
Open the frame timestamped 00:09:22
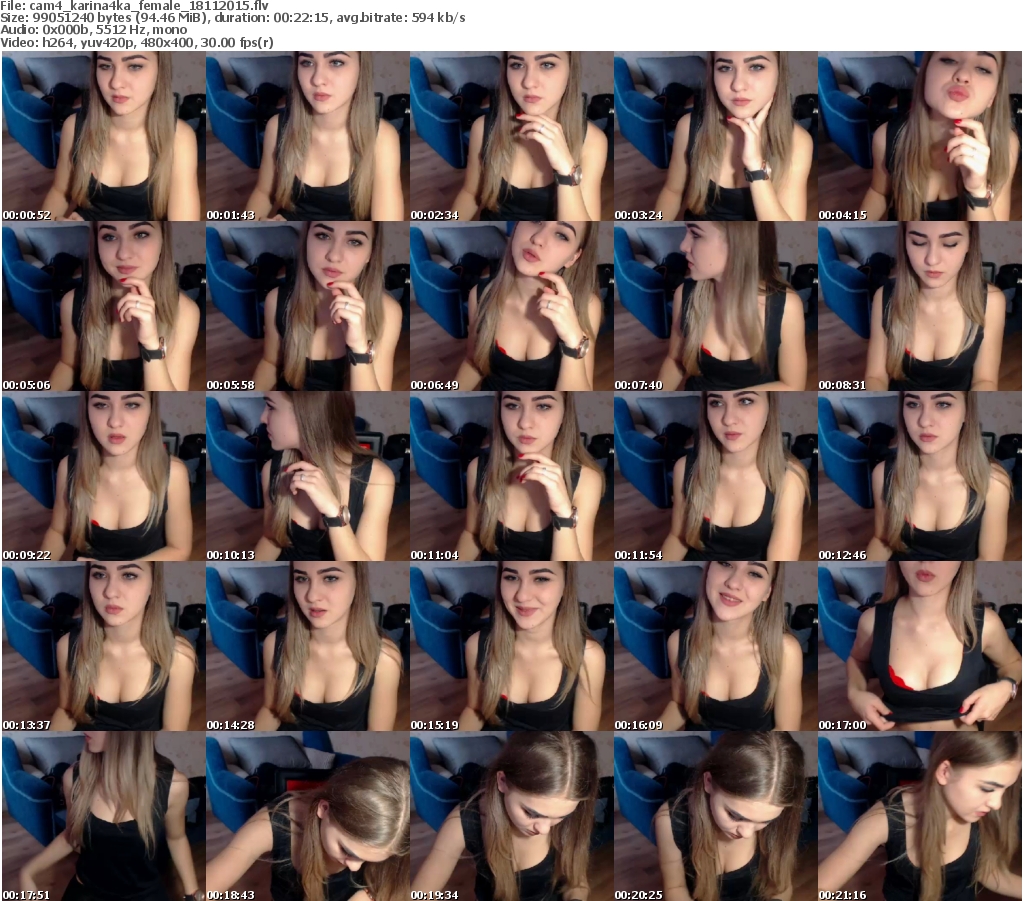pos(104,476)
